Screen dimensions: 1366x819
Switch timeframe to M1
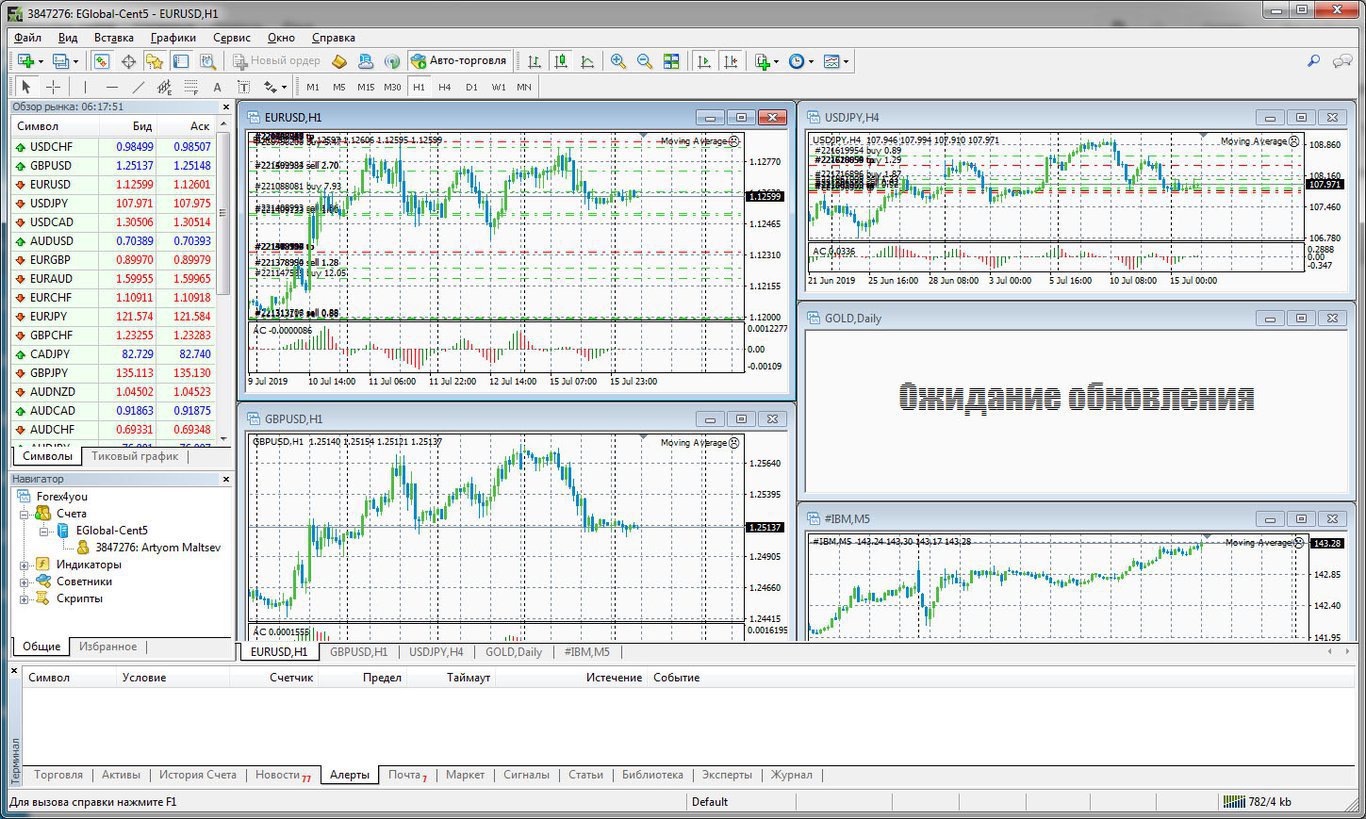313,87
